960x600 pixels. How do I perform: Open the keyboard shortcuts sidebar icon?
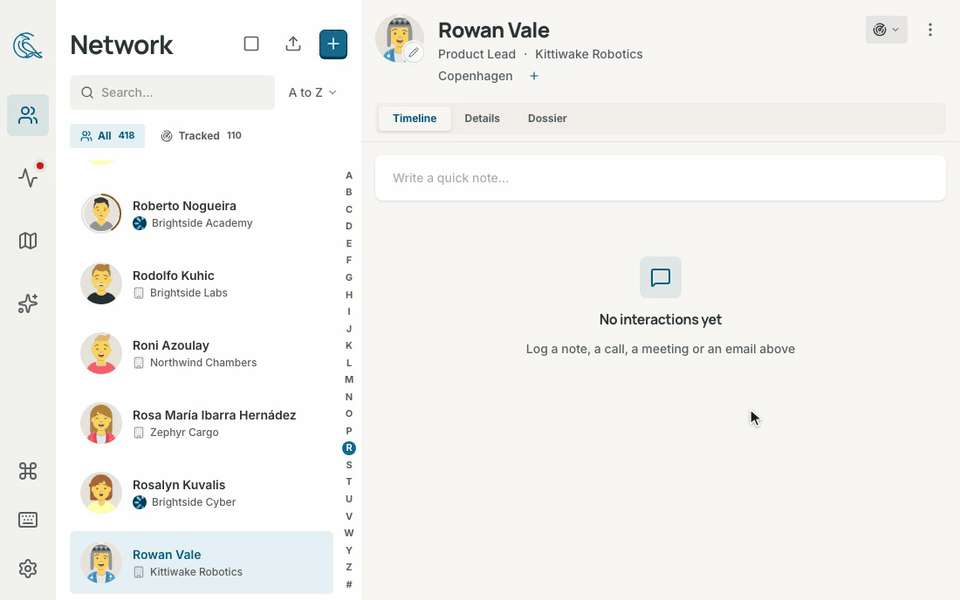pyautogui.click(x=28, y=520)
